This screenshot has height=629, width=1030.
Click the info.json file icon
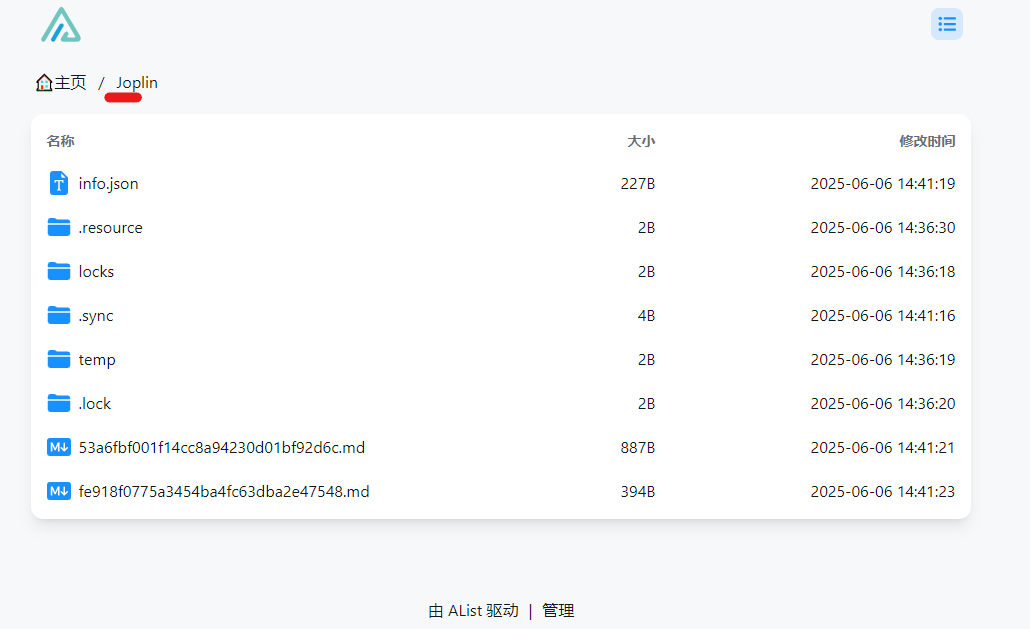pyautogui.click(x=58, y=183)
